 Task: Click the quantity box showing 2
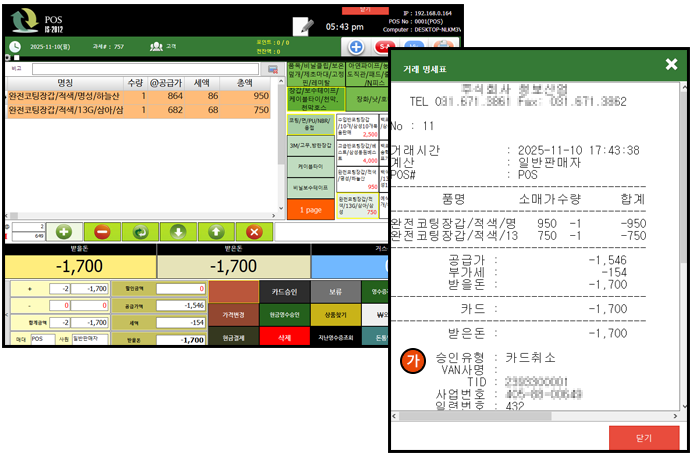tap(28, 227)
